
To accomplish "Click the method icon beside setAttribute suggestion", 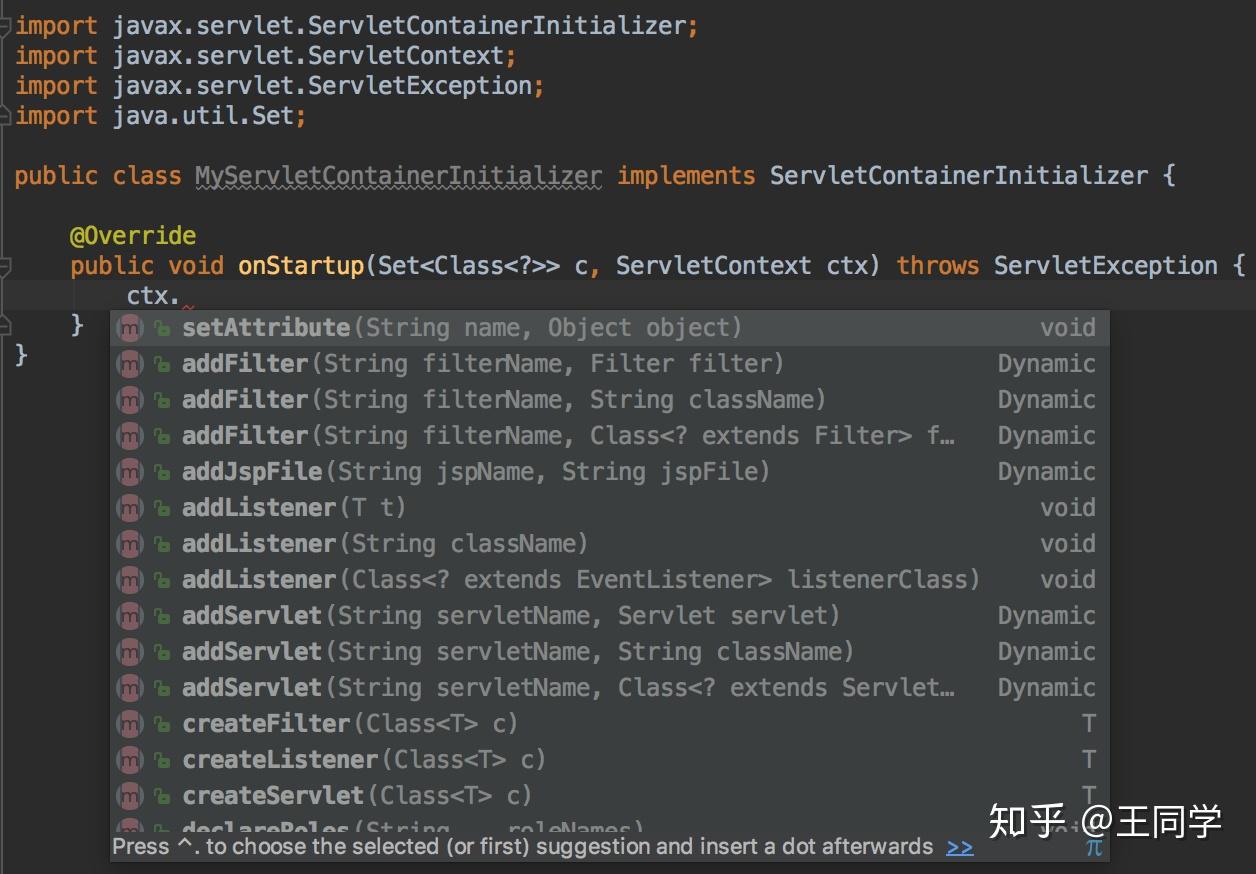I will [130, 327].
